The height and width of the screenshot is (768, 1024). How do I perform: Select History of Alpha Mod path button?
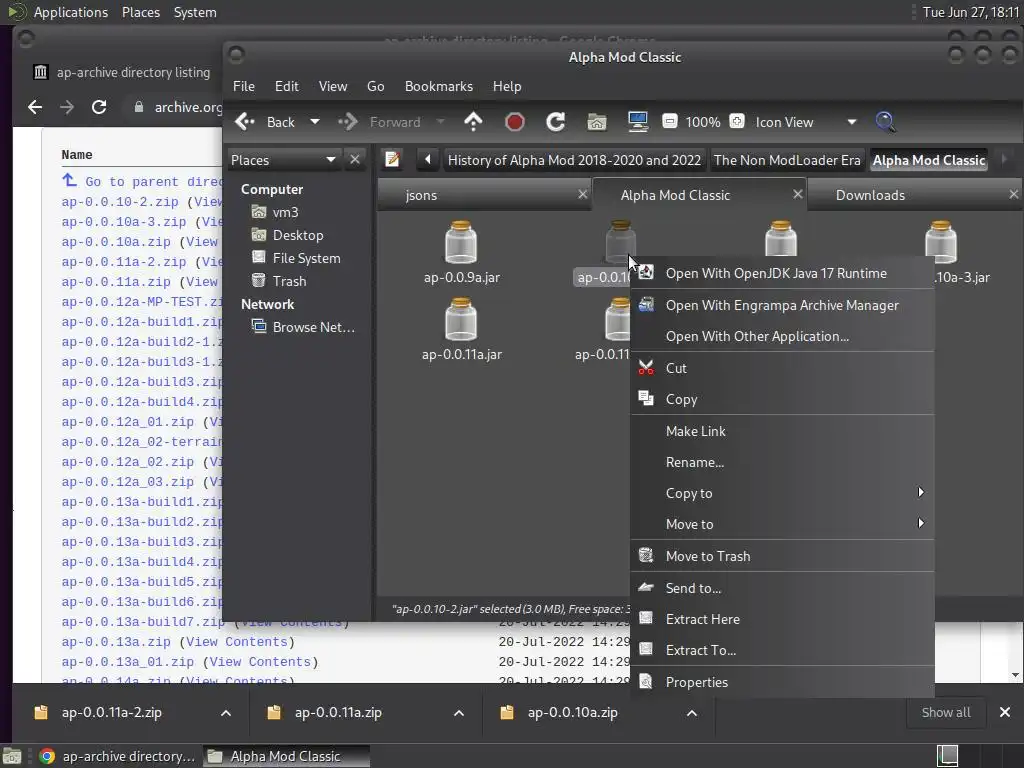(574, 160)
